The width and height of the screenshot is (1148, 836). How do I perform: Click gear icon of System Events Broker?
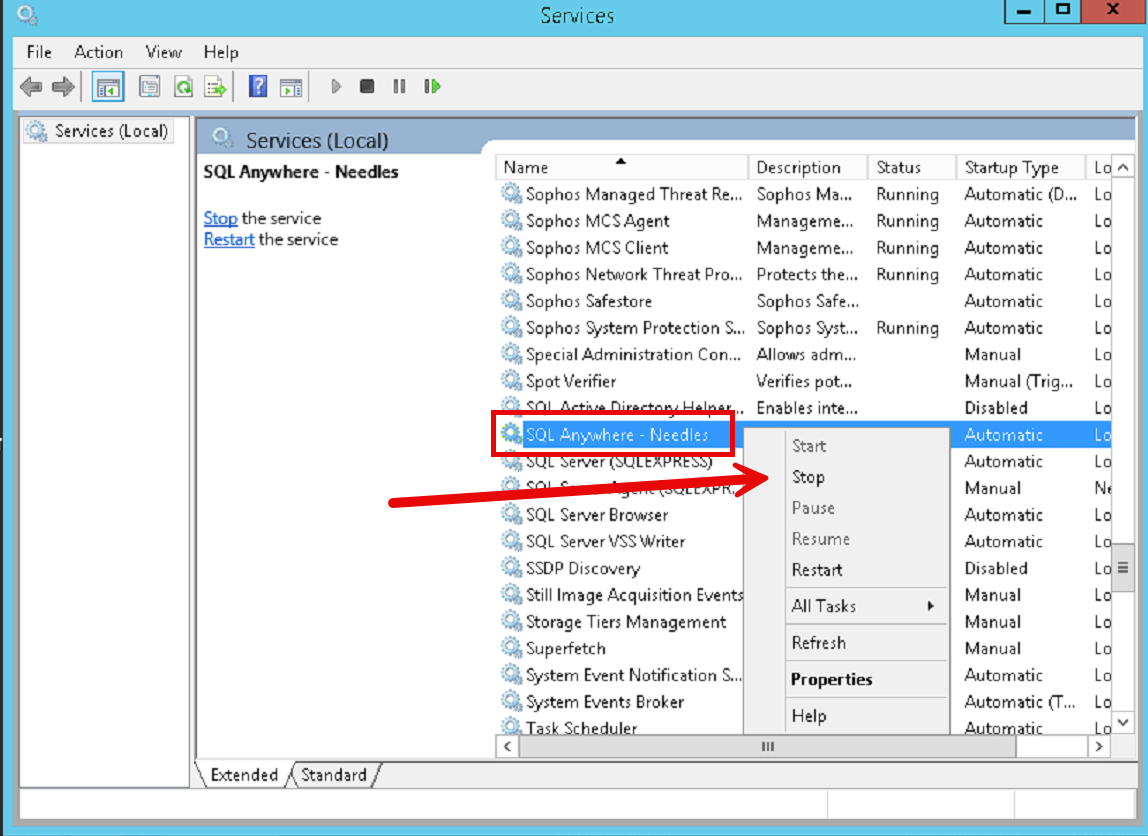[x=510, y=701]
